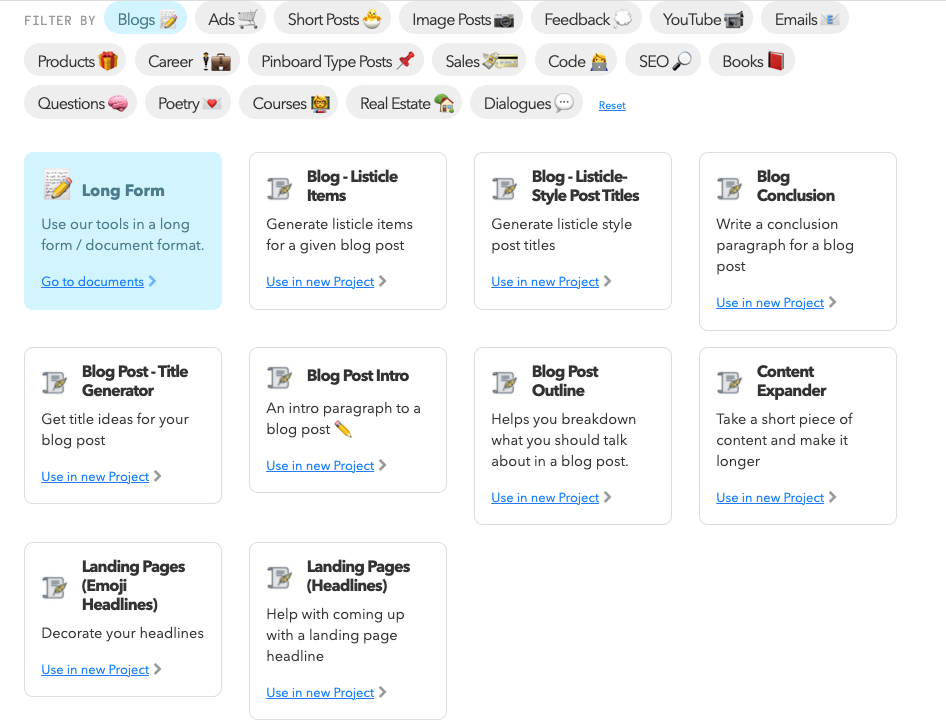Click the Blog Post Intro card icon

point(279,377)
